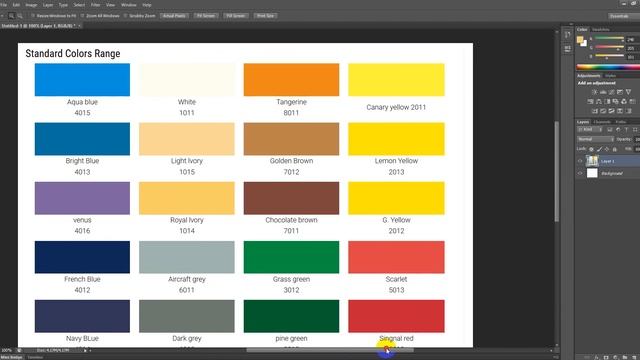The image size is (640, 360).
Task: Select the Zoom Out mode icon
Action: tap(20, 16)
